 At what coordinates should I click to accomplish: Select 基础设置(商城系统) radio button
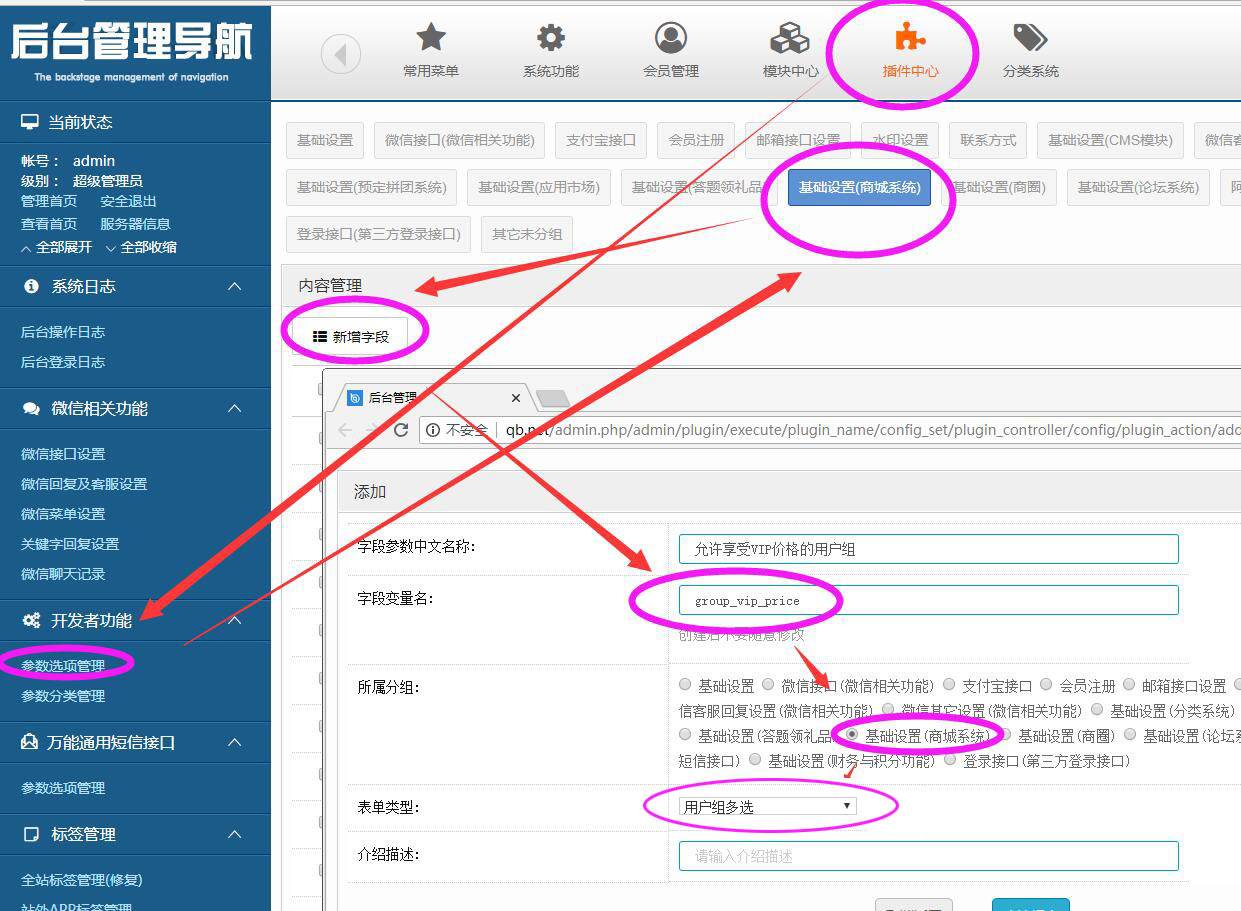pyautogui.click(x=852, y=735)
